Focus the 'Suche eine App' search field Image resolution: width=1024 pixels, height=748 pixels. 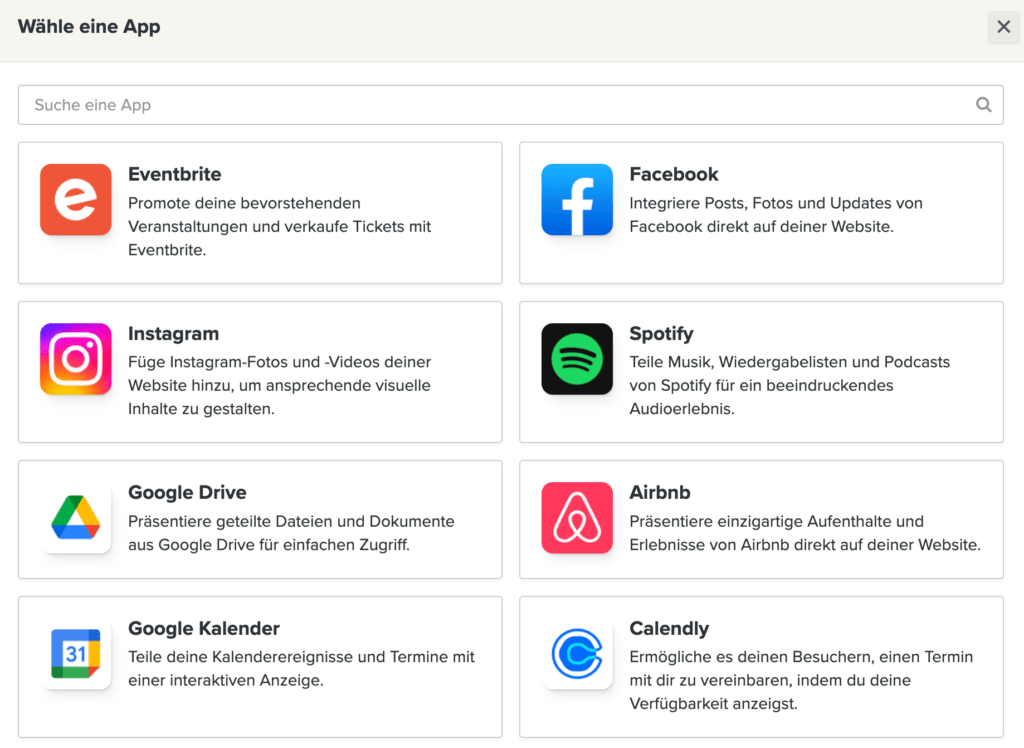(511, 105)
